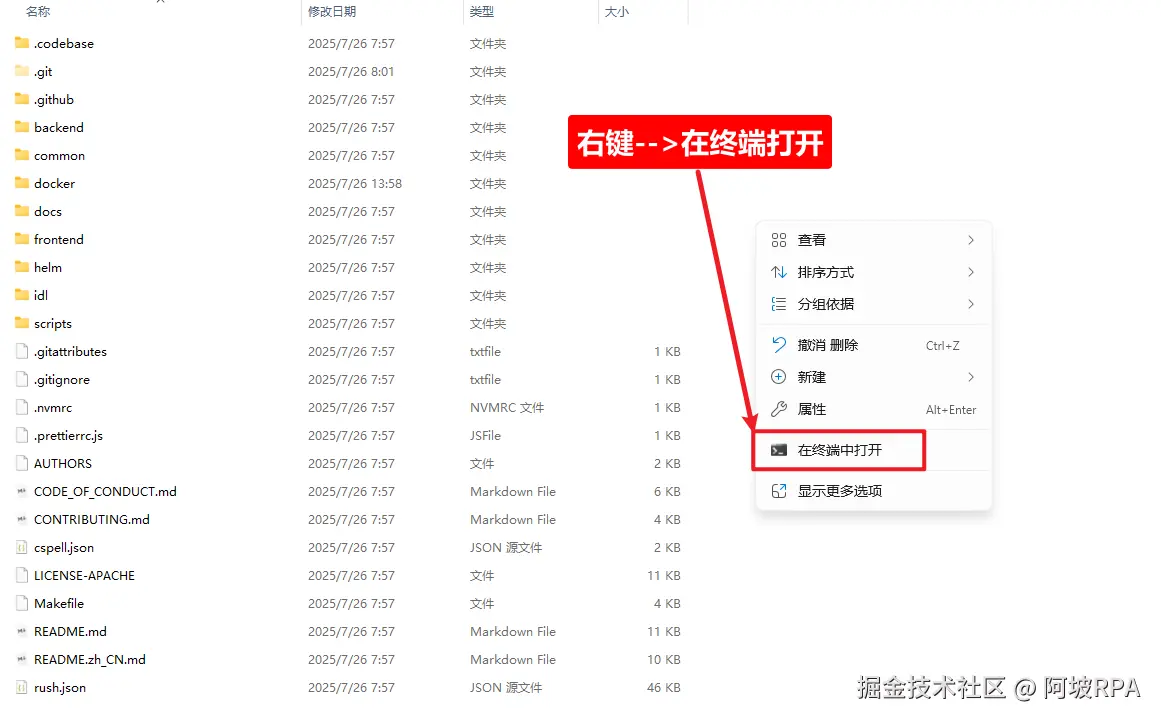Select the CONTRIBUTING.md file name
This screenshot has width=1161, height=722.
tap(92, 519)
